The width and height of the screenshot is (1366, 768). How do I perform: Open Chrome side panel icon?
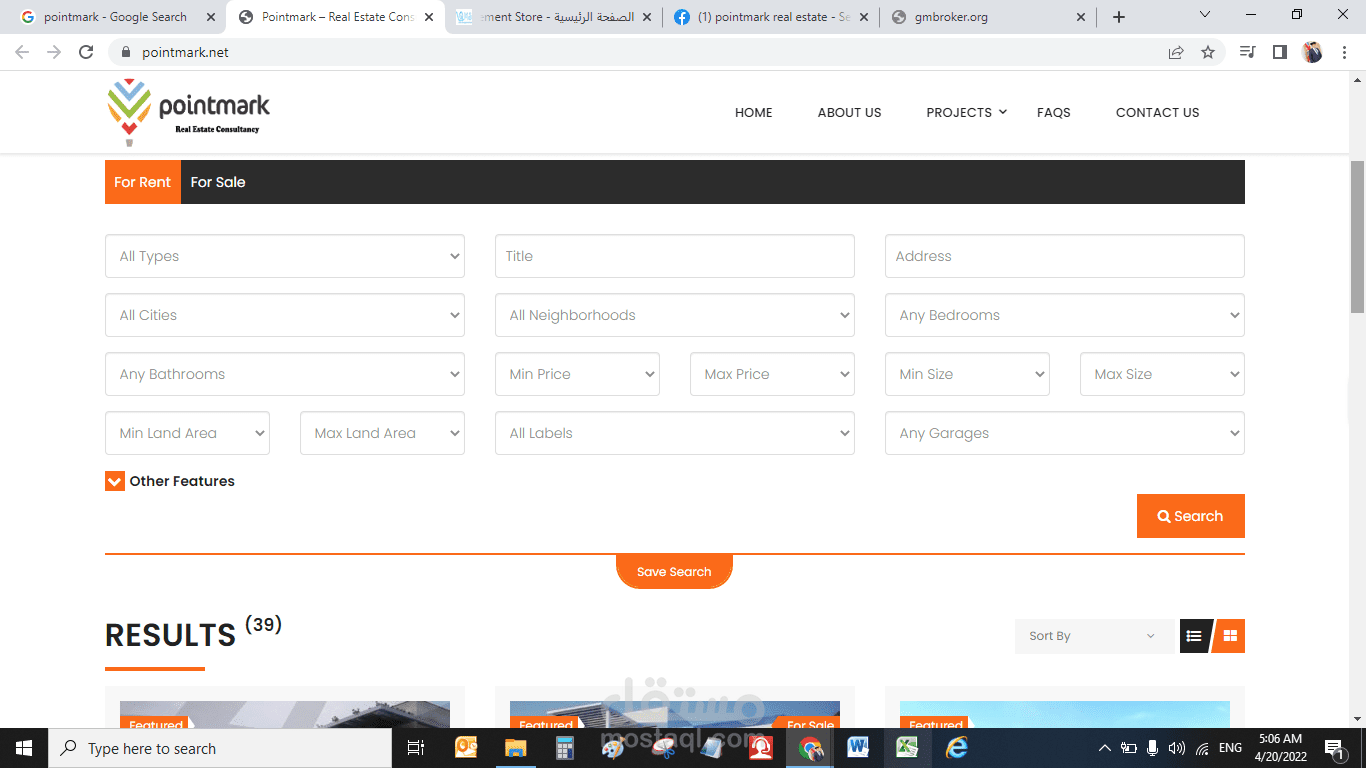point(1279,52)
